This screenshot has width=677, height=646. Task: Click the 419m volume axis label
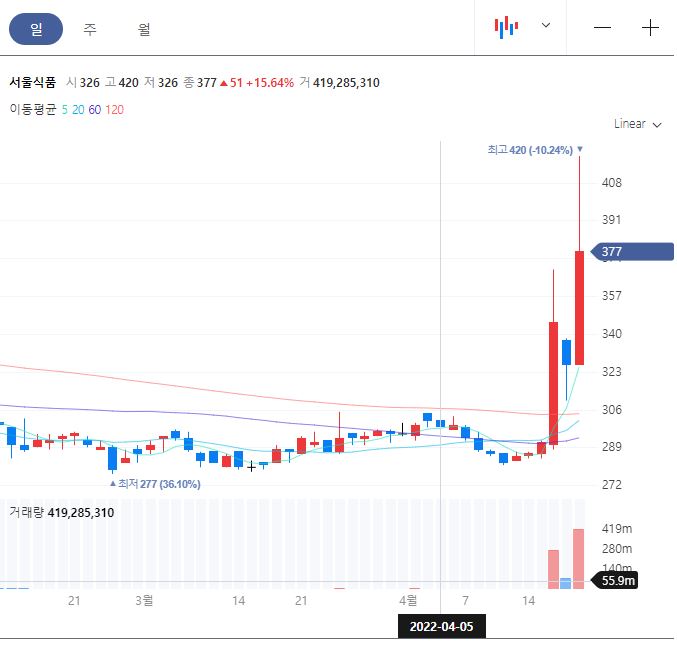coord(617,529)
